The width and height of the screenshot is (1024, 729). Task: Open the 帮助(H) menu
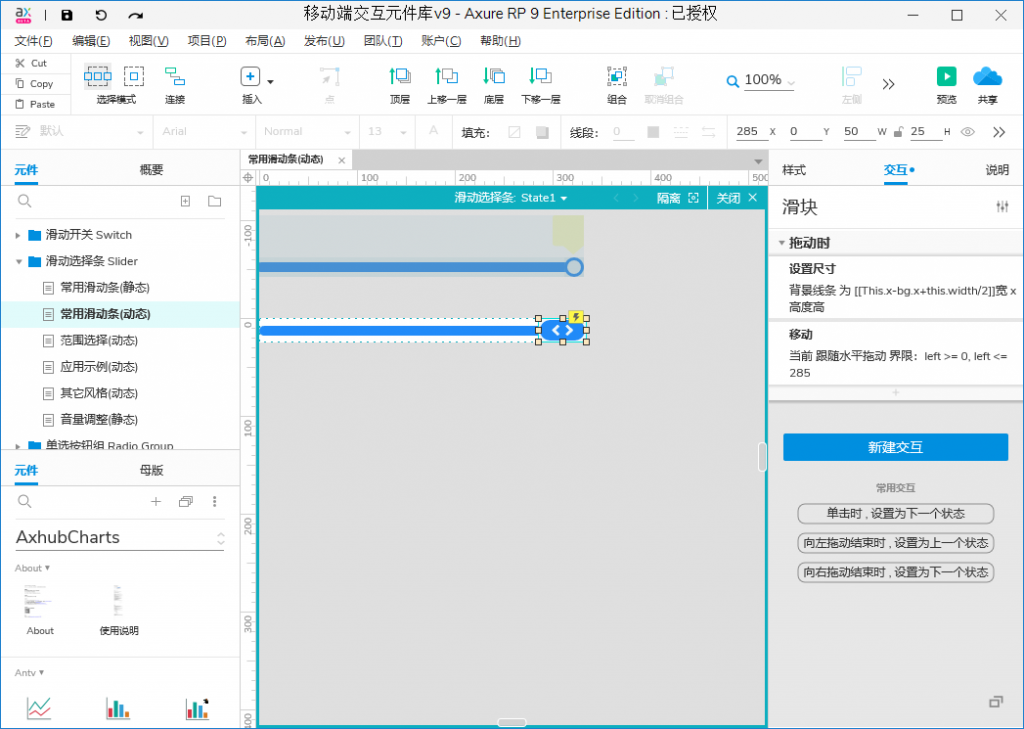(x=500, y=41)
